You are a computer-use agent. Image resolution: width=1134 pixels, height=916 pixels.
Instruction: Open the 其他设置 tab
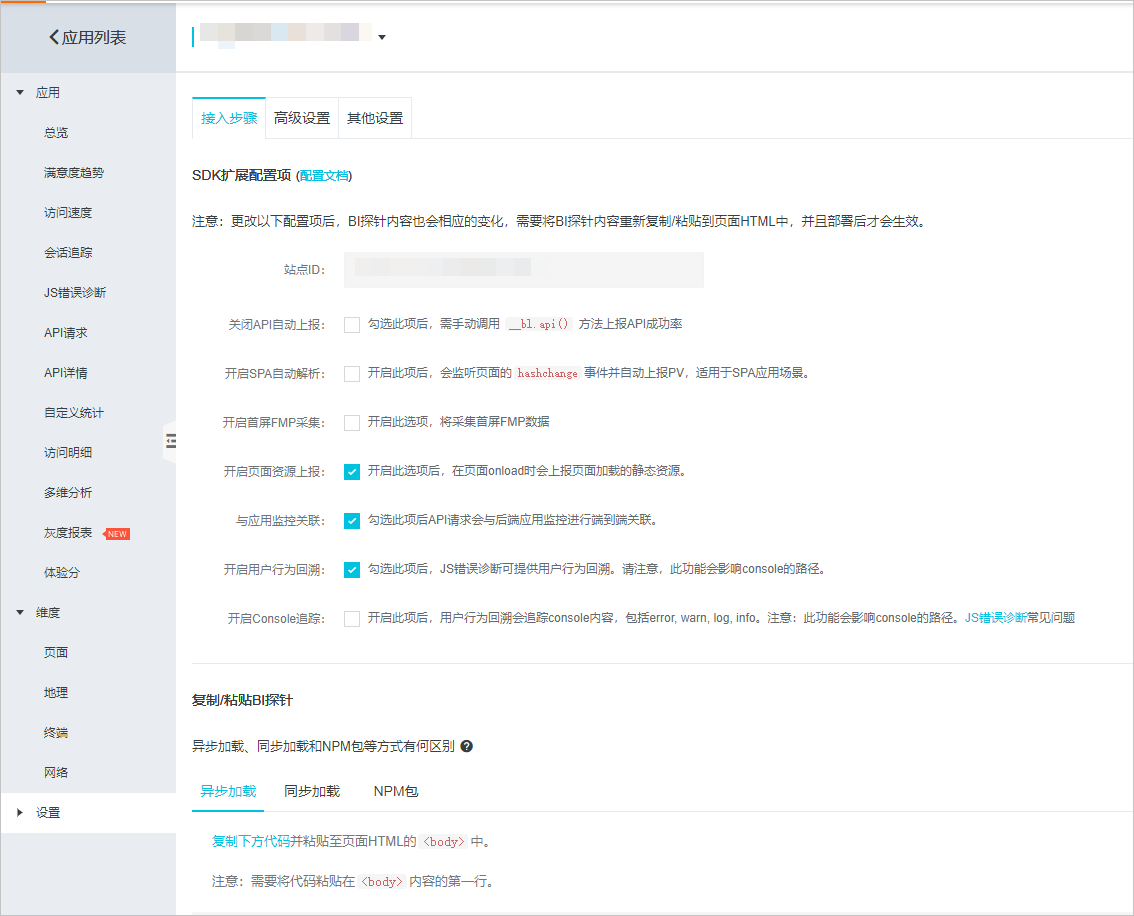(375, 118)
